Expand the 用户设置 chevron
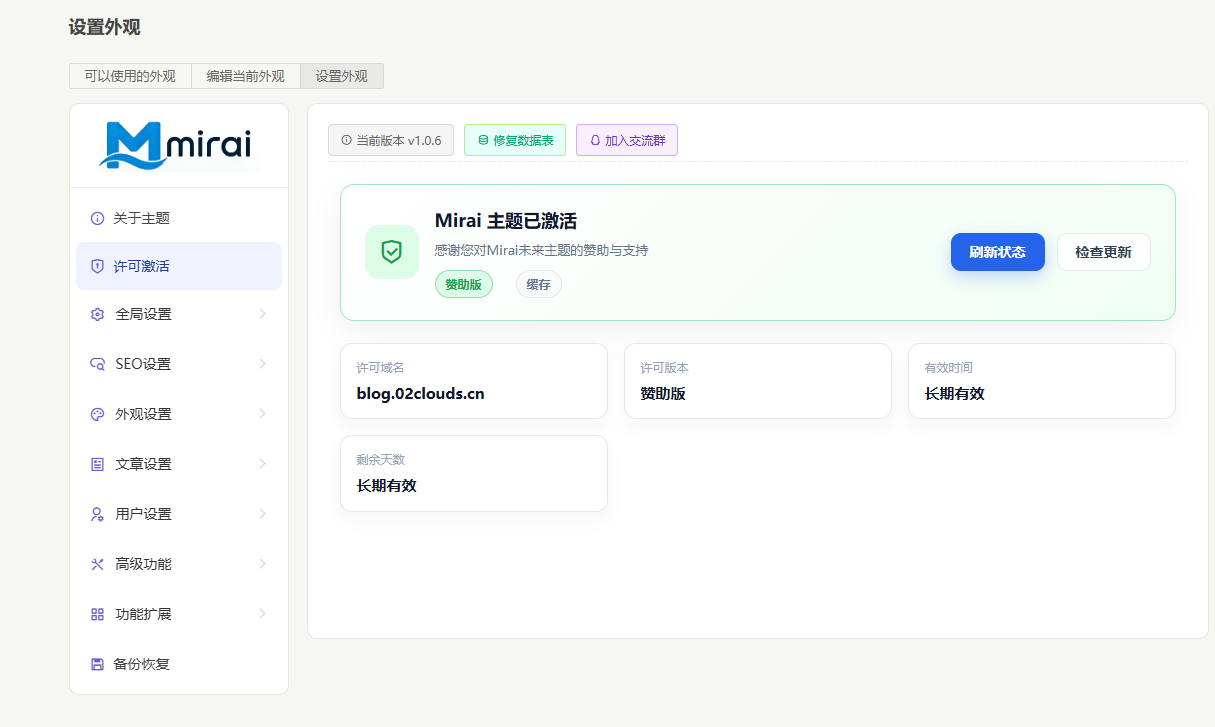1215x727 pixels. pyautogui.click(x=263, y=514)
